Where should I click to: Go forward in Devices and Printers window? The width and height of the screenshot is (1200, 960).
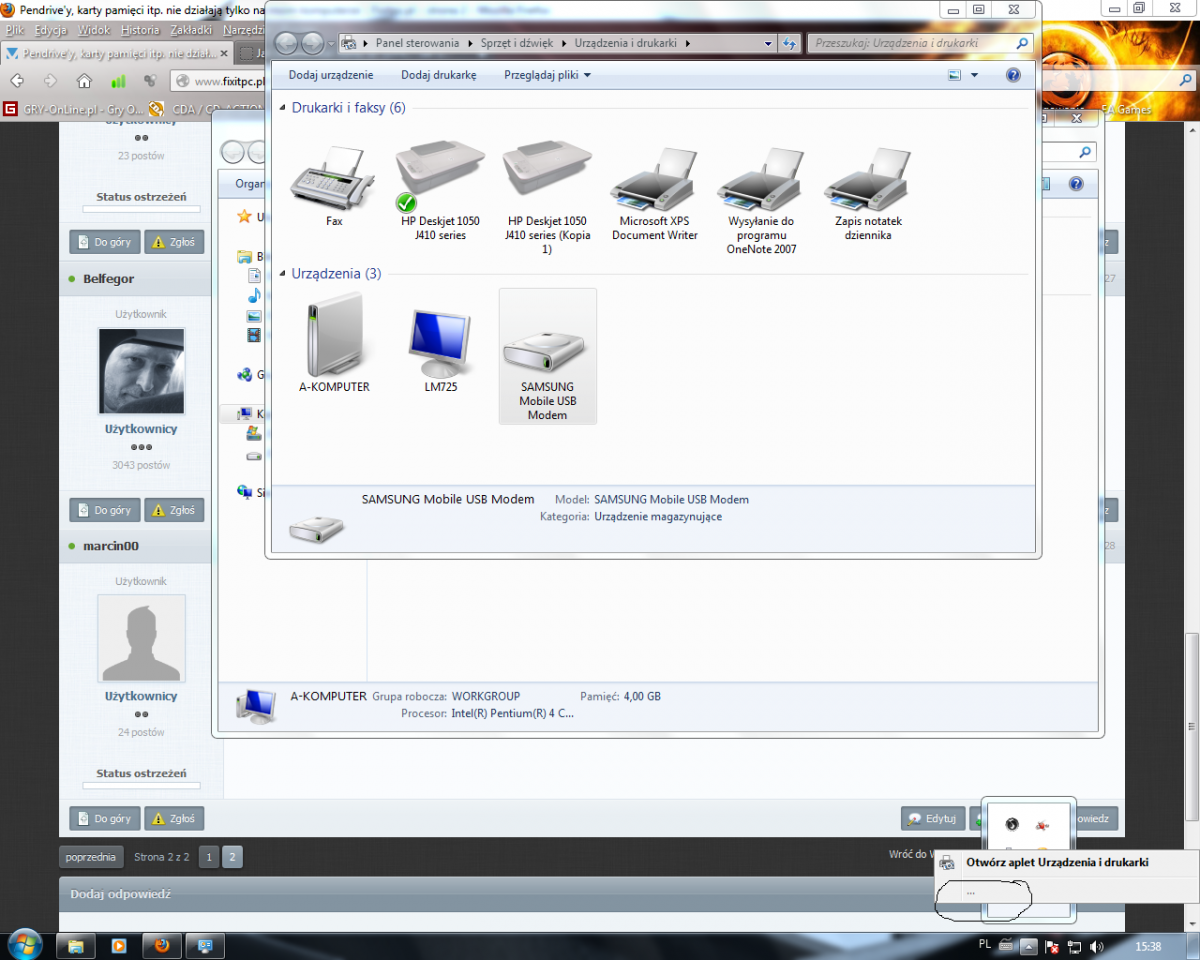(312, 43)
